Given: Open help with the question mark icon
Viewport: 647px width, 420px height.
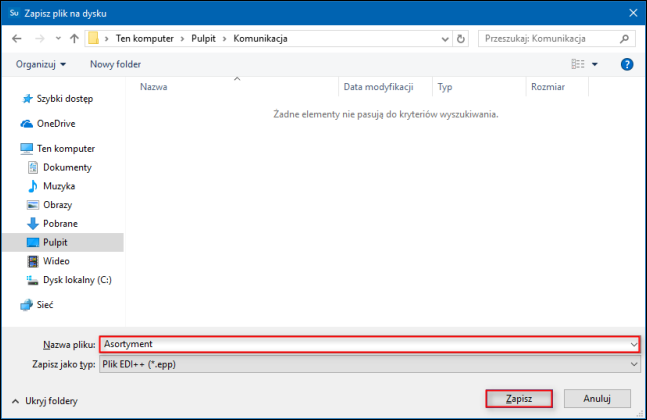Looking at the screenshot, I should pyautogui.click(x=626, y=64).
